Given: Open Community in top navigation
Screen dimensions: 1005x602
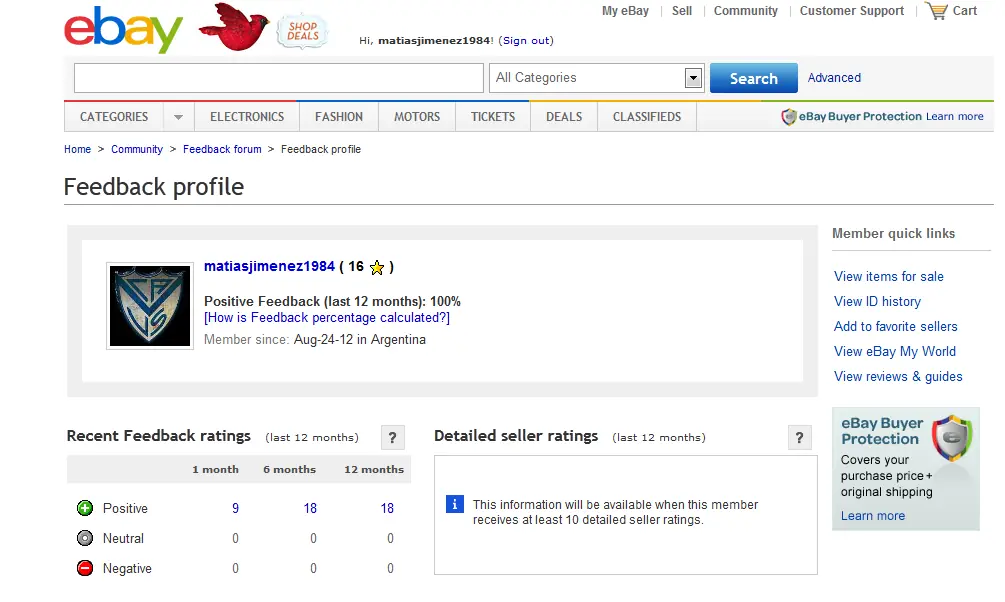Looking at the screenshot, I should [x=745, y=11].
